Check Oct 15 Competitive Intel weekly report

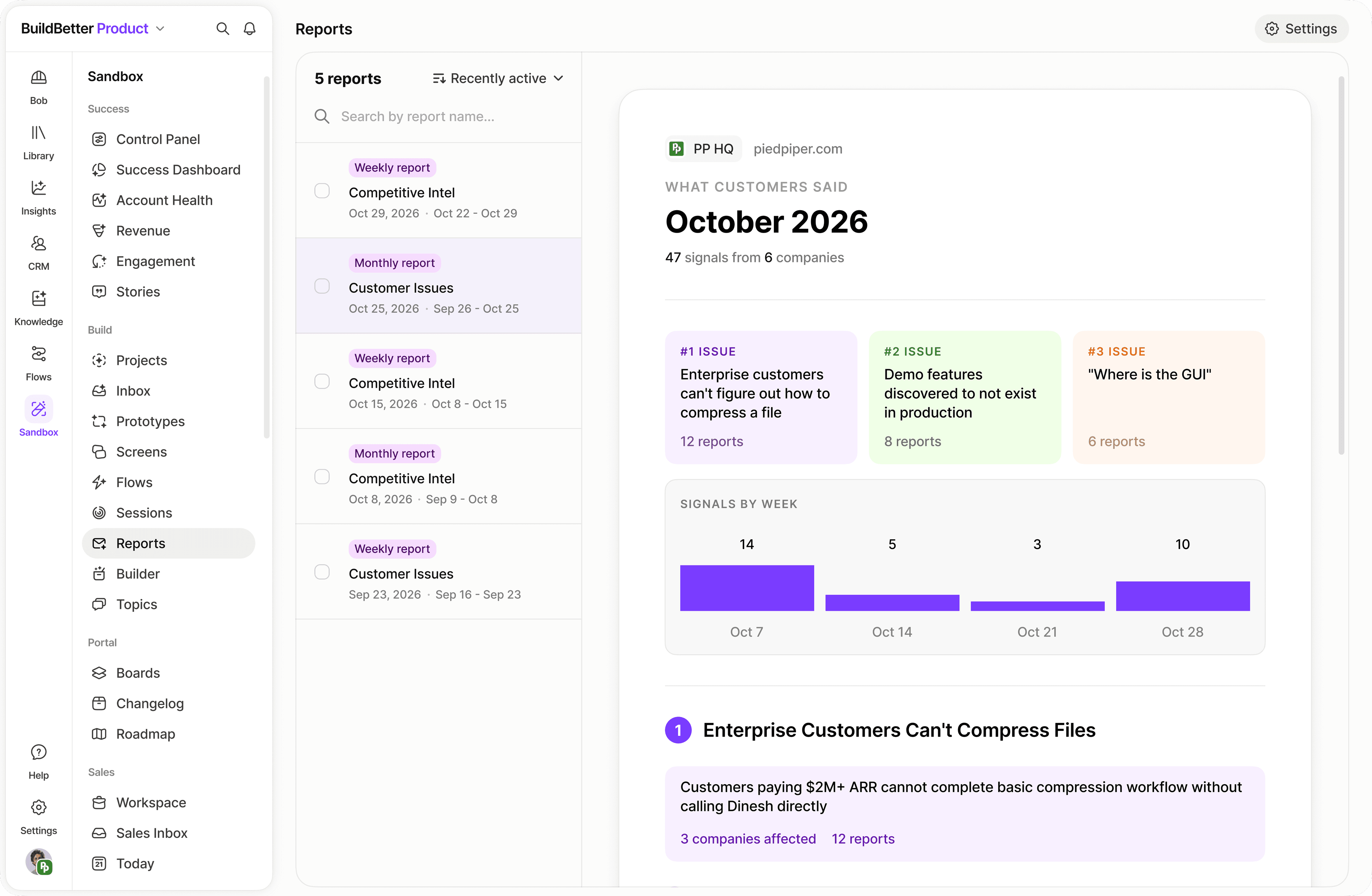pyautogui.click(x=322, y=381)
